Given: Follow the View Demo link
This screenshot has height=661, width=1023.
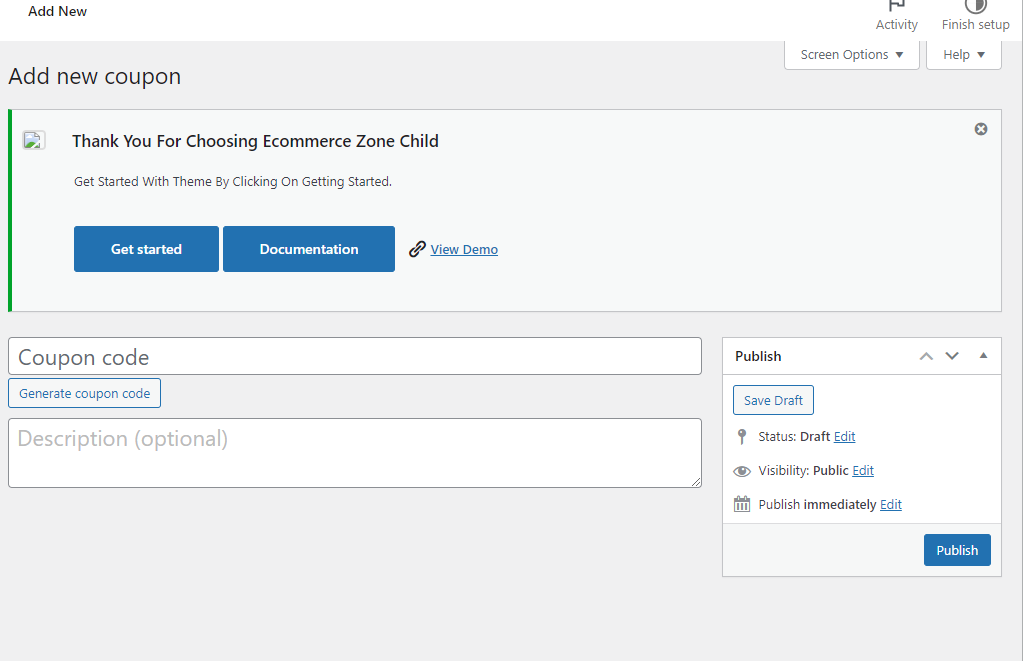Looking at the screenshot, I should [464, 250].
